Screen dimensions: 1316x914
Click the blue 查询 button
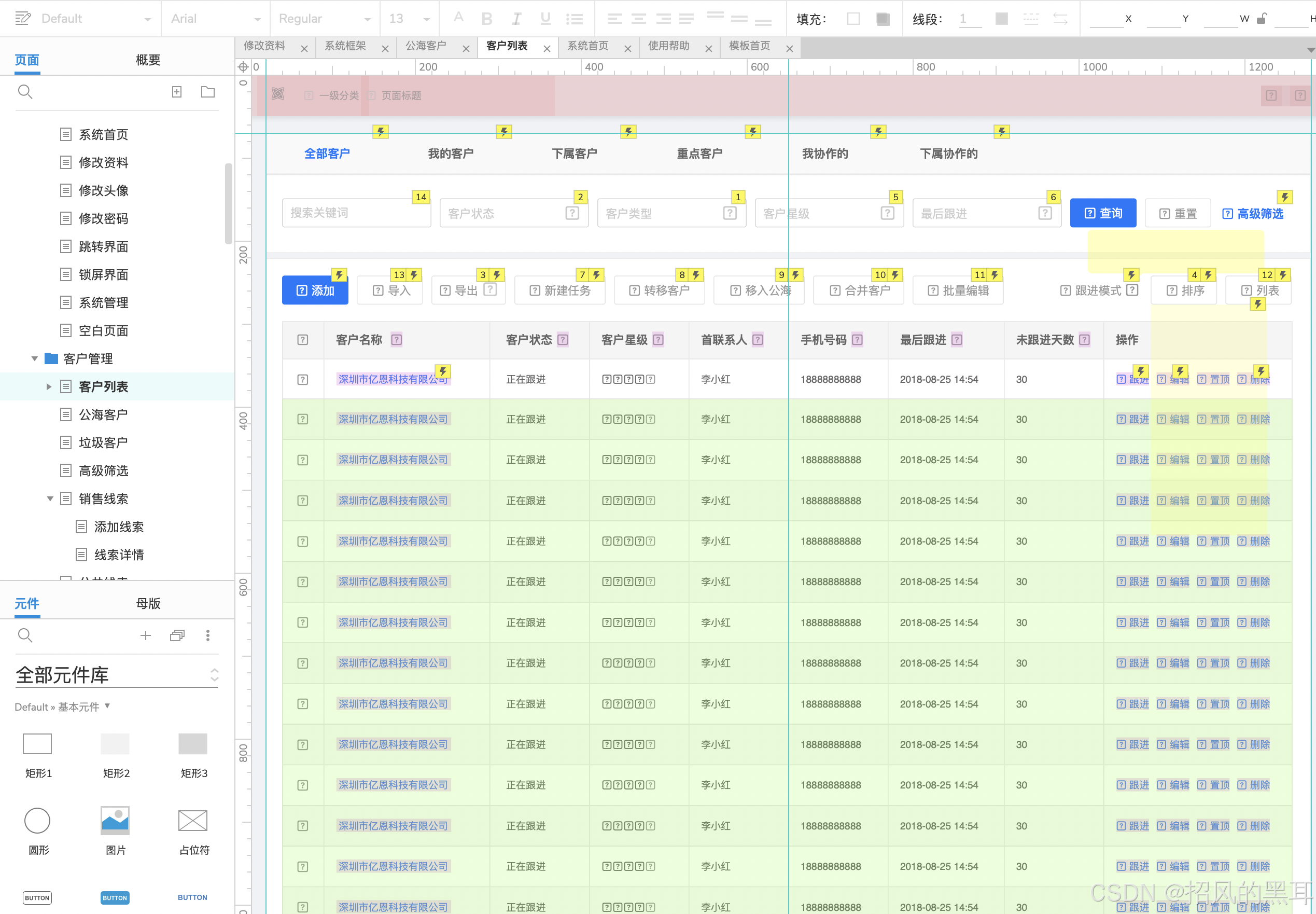click(1102, 213)
